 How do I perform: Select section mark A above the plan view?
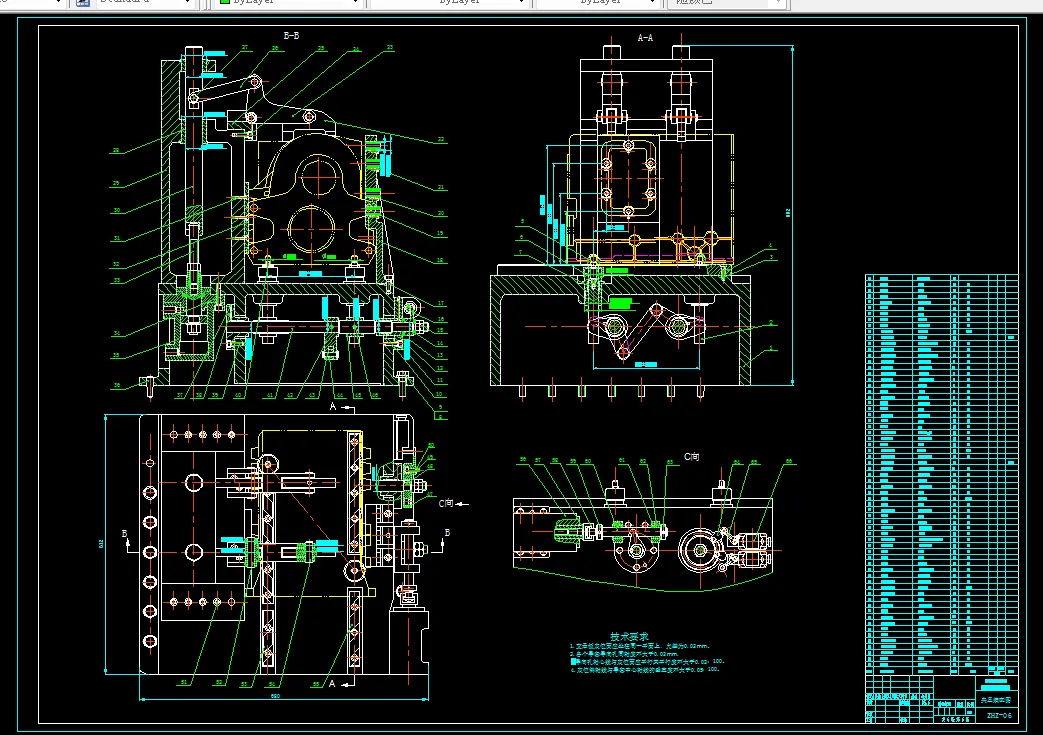click(333, 406)
